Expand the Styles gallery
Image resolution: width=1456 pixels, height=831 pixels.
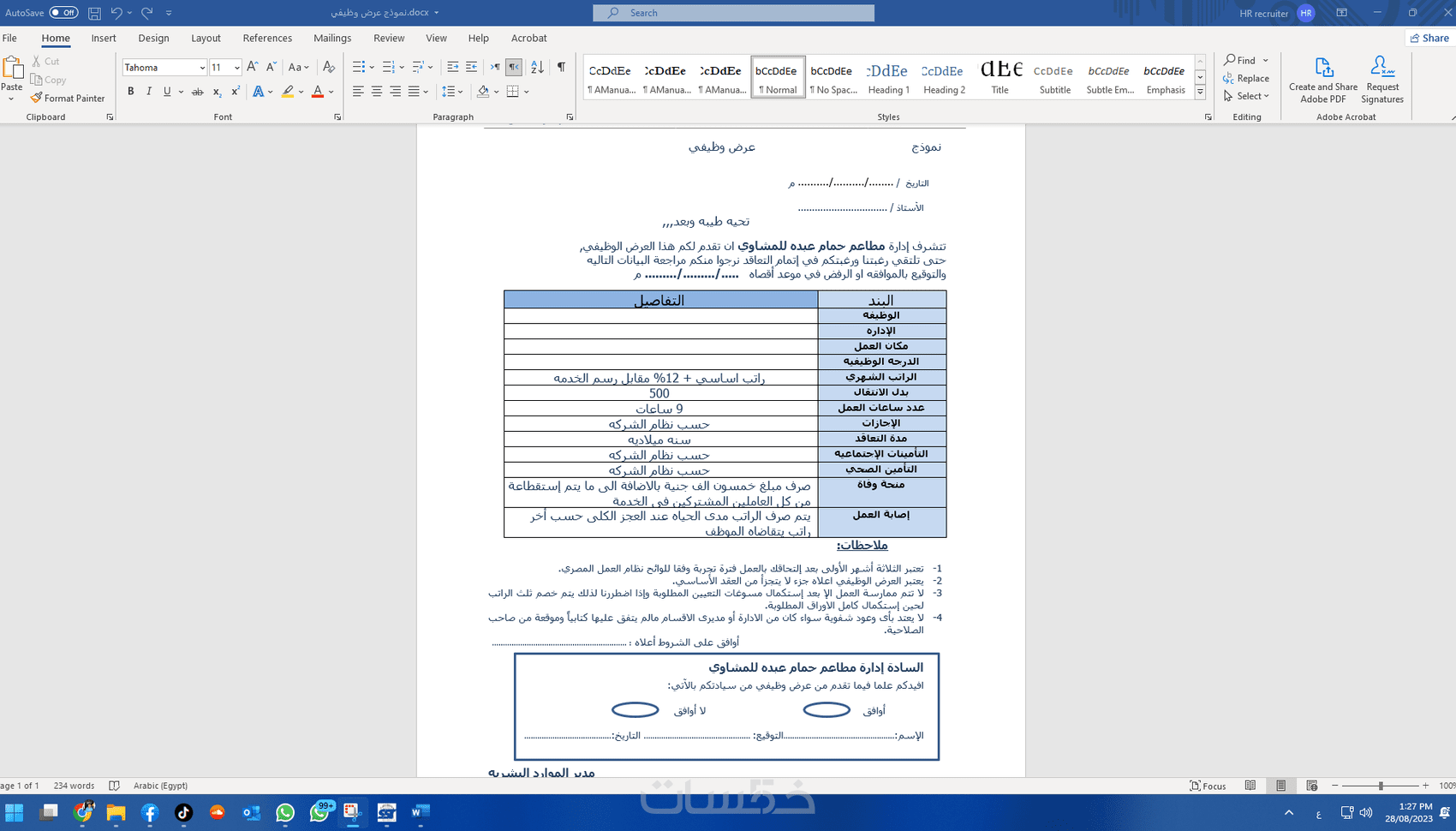point(1200,93)
